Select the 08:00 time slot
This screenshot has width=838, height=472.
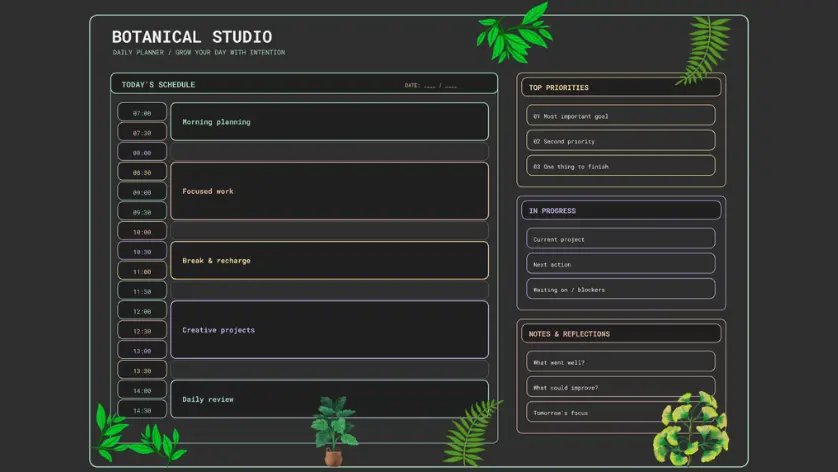[142, 152]
